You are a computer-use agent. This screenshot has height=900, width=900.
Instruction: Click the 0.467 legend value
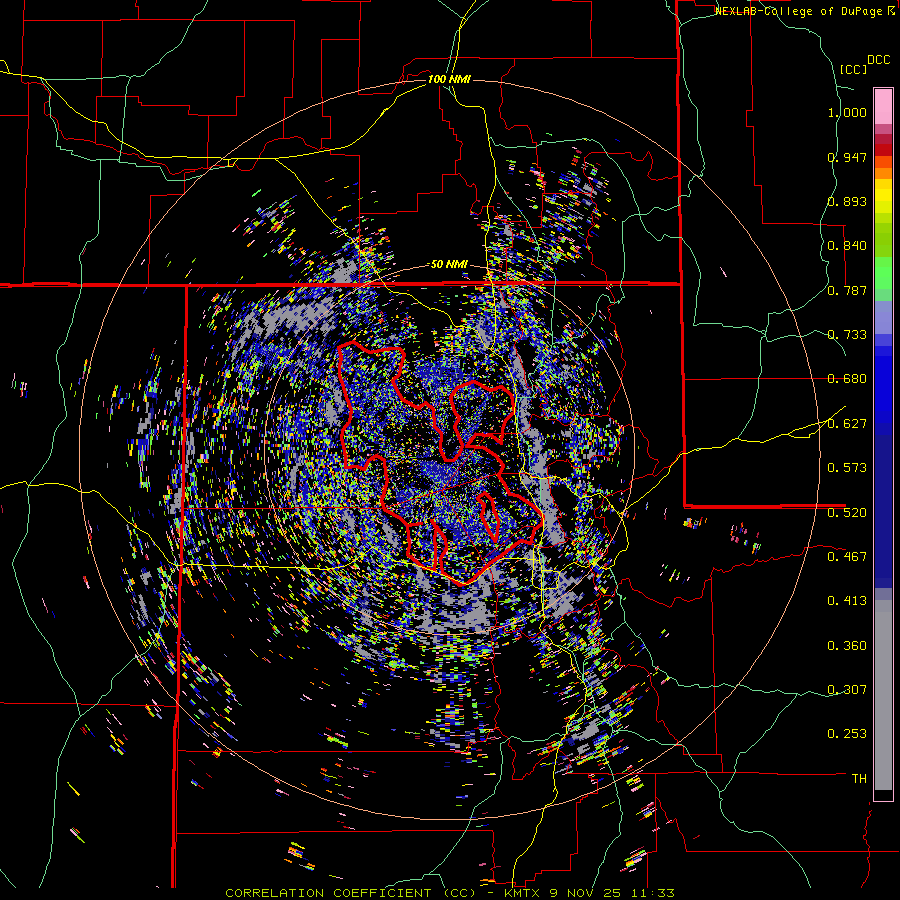click(x=847, y=557)
